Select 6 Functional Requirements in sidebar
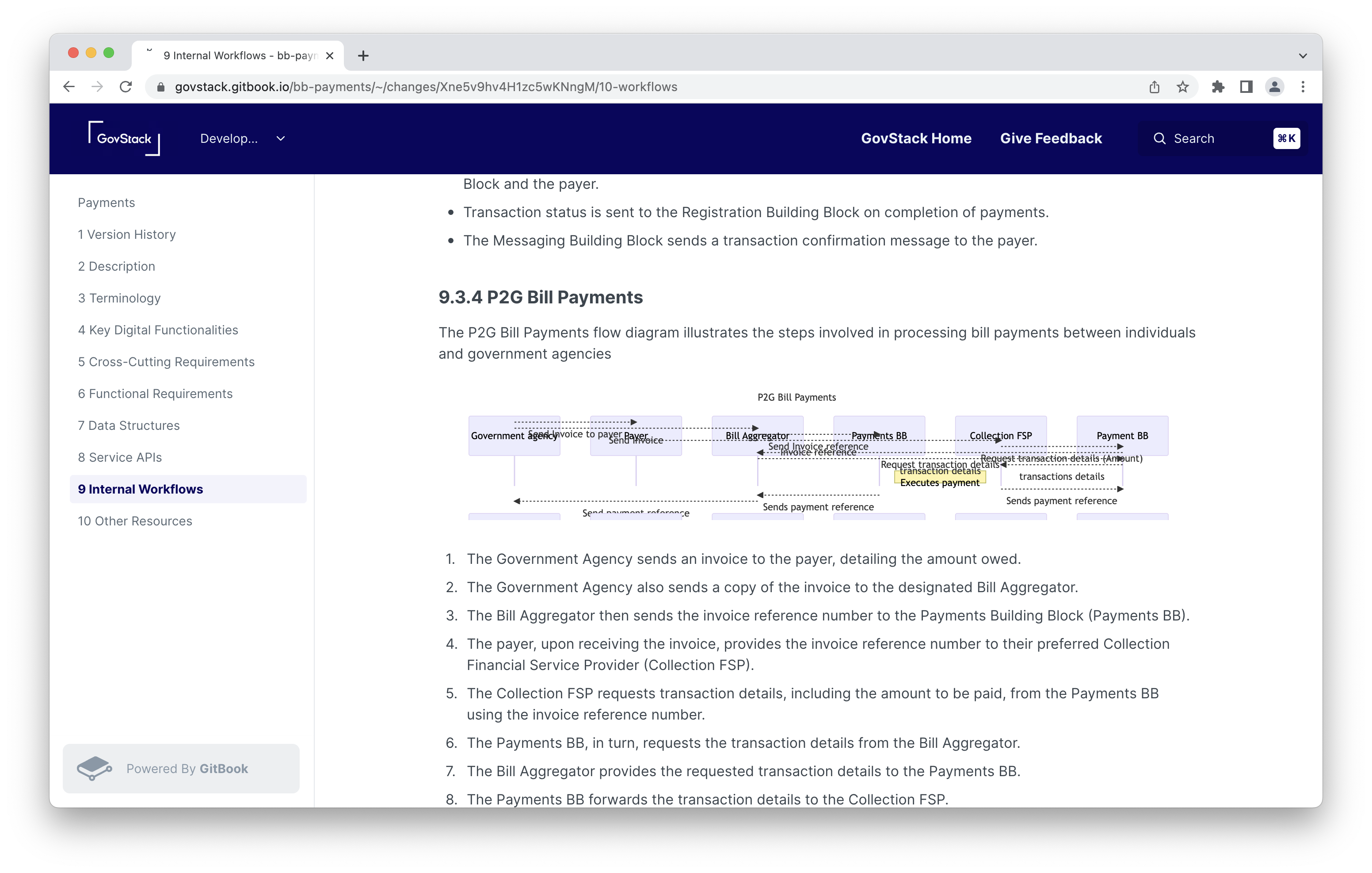 coord(155,393)
